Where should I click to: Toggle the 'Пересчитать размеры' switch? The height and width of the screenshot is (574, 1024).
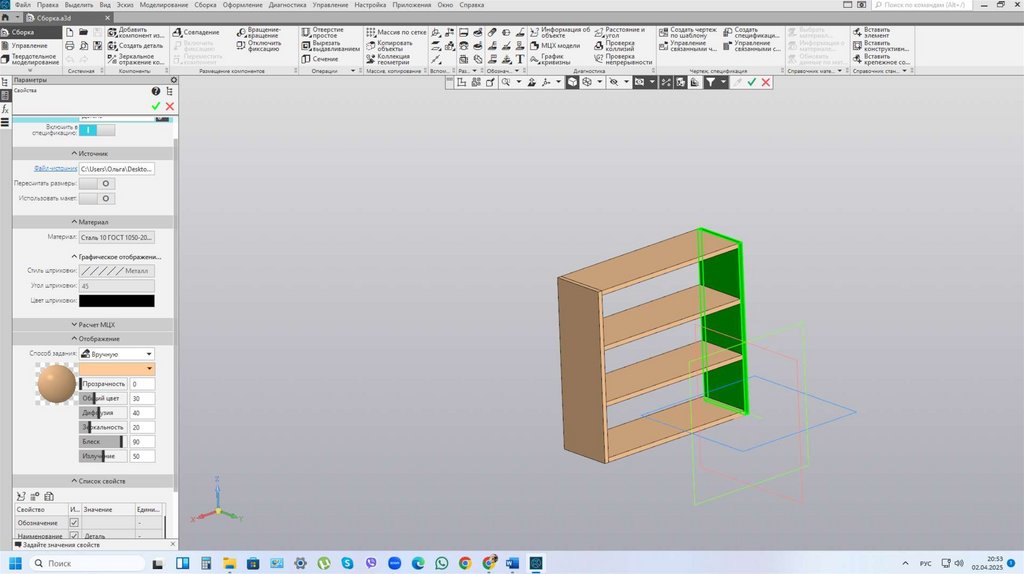[97, 184]
